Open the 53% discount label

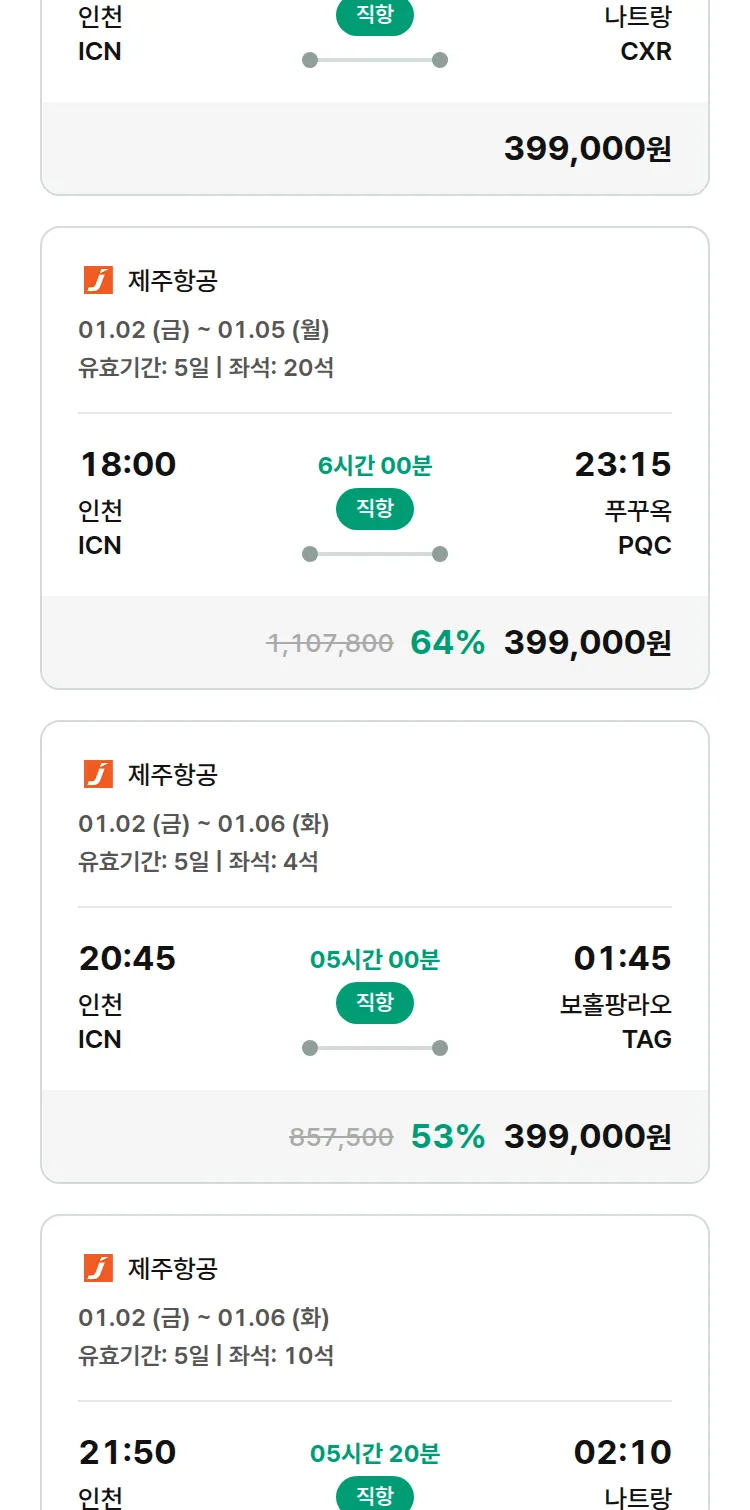coord(447,1137)
